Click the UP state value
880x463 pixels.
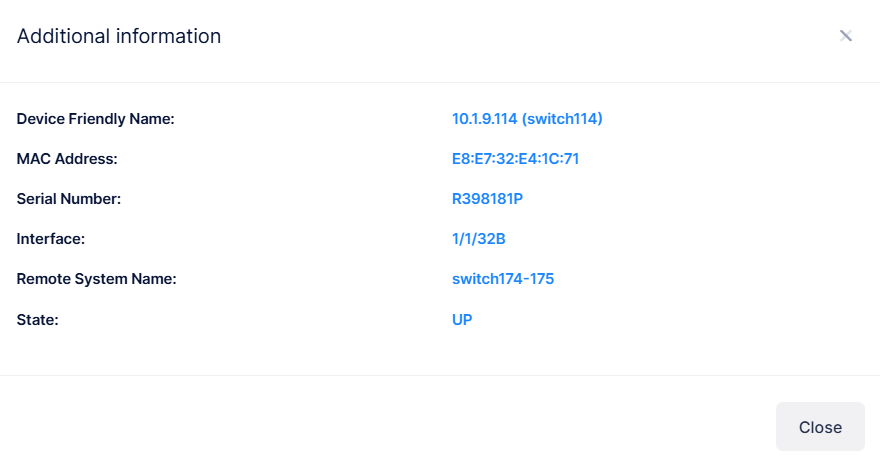[462, 319]
